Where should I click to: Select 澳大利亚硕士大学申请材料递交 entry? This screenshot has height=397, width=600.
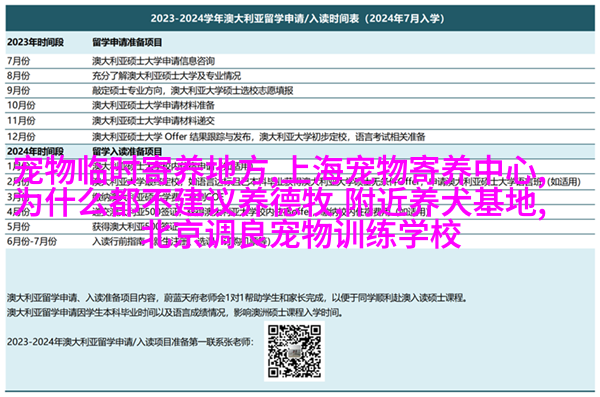tap(153, 121)
